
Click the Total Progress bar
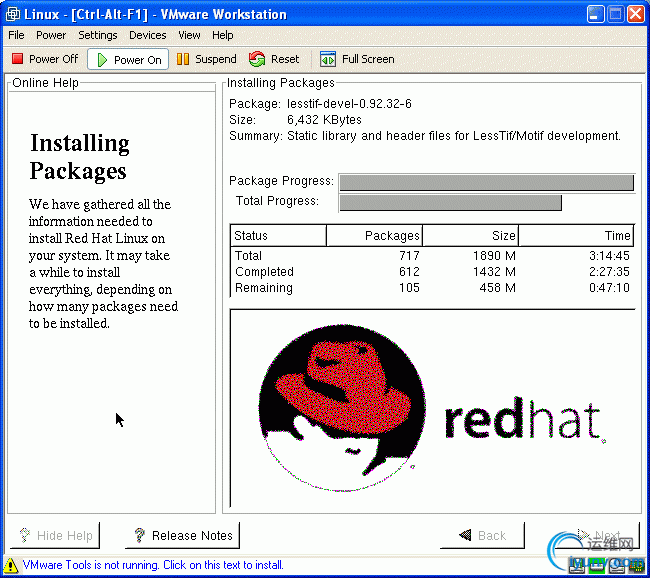487,203
